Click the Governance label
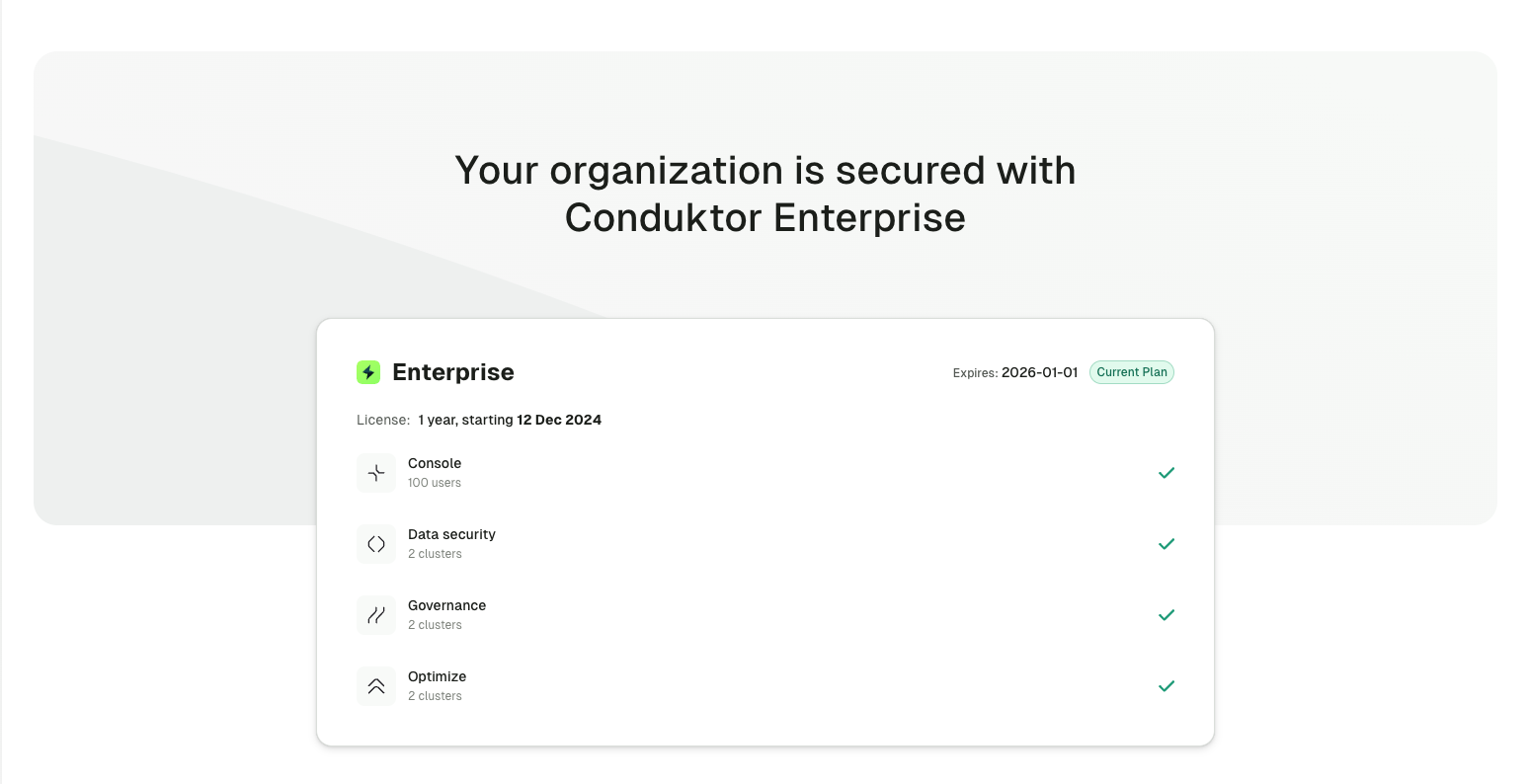 (x=446, y=605)
